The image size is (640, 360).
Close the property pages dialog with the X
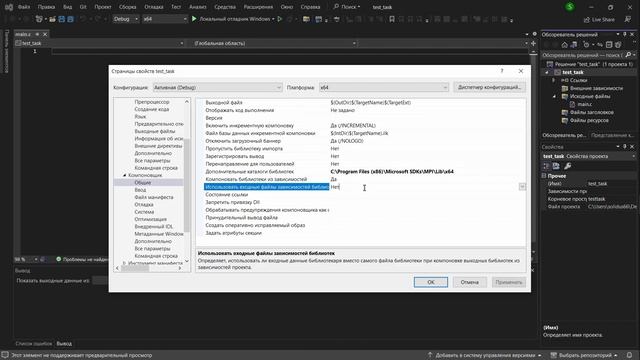pyautogui.click(x=521, y=71)
